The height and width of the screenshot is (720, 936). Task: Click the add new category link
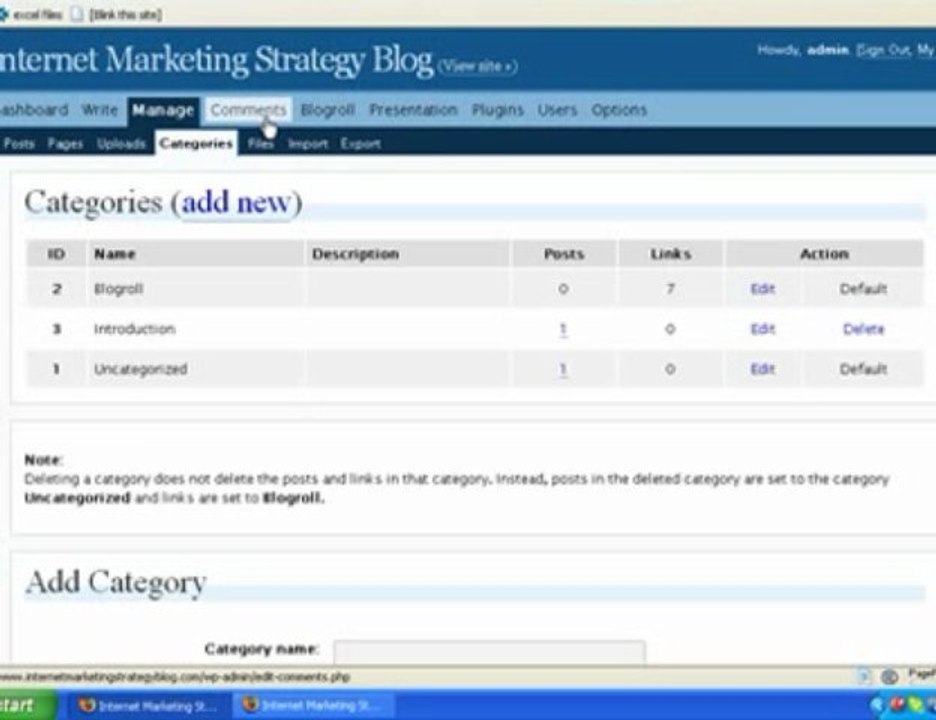pos(238,202)
